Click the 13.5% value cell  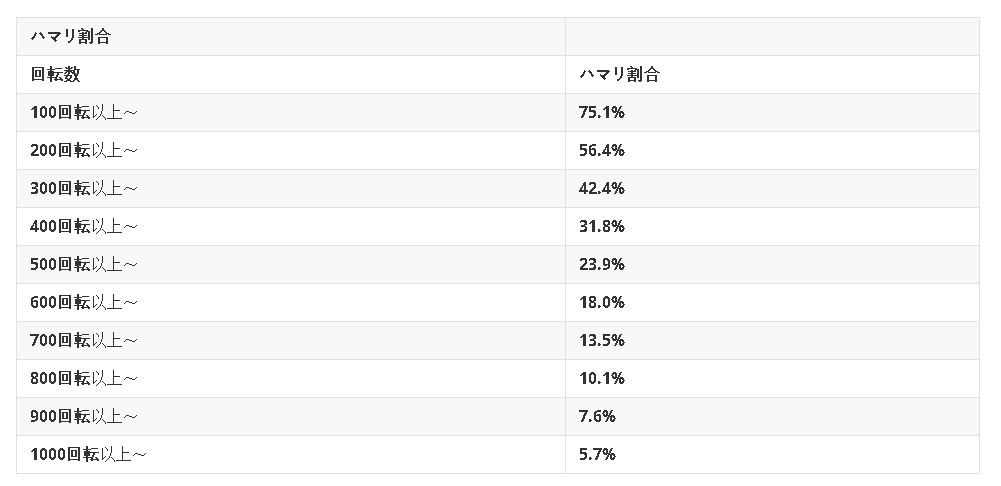point(601,341)
